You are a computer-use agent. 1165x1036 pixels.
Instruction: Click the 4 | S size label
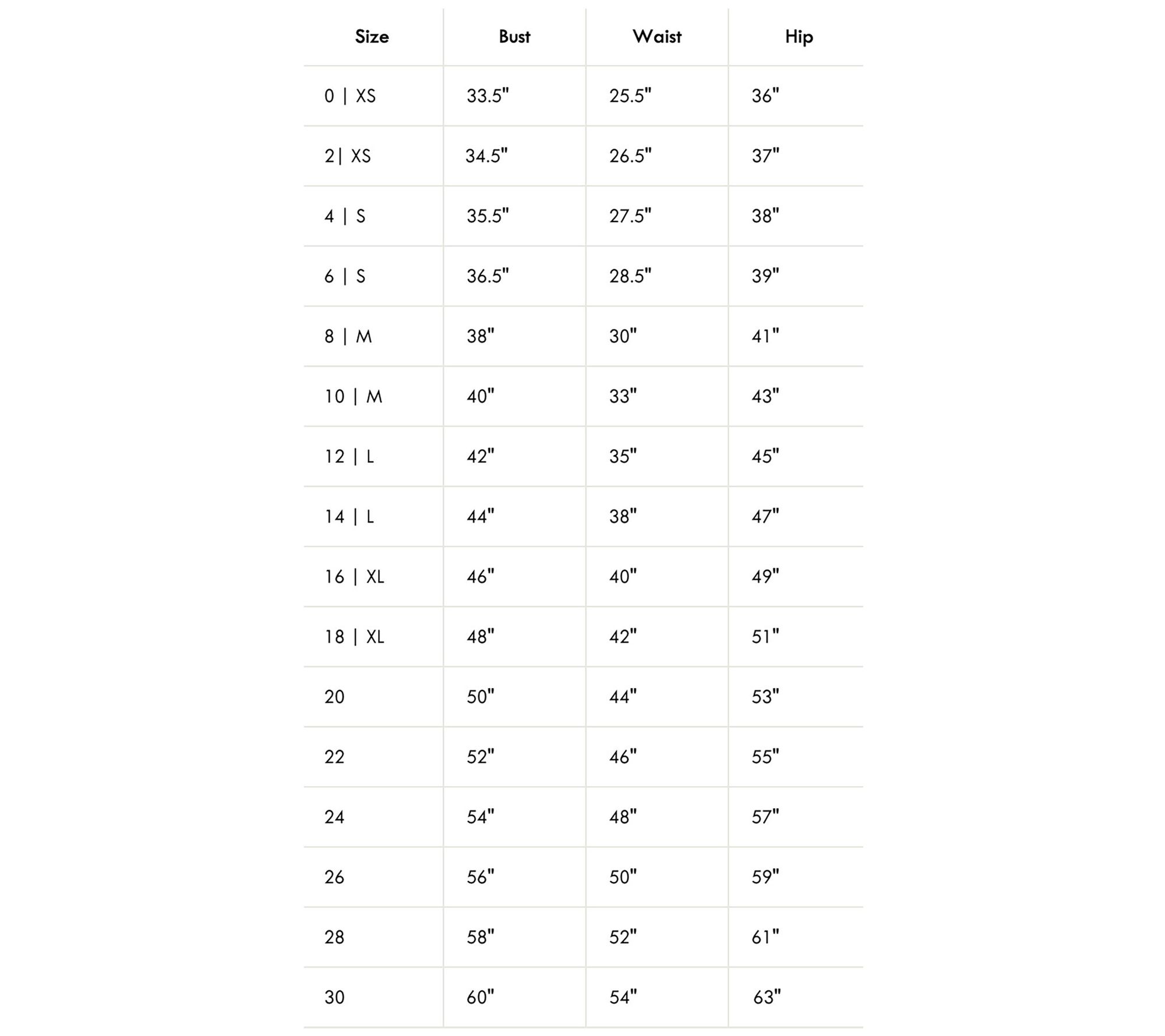point(345,216)
